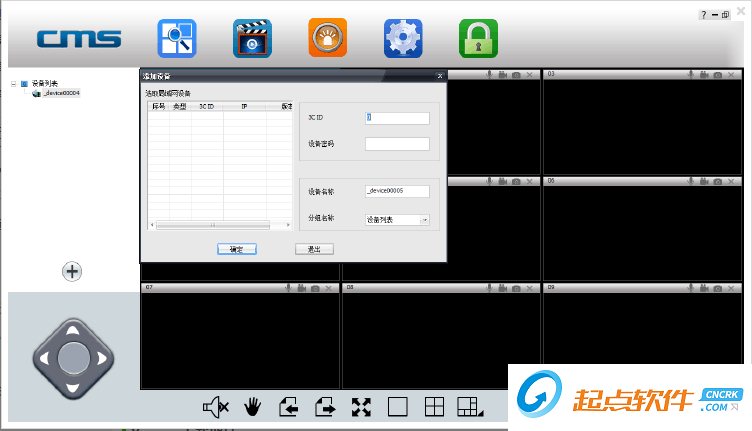
Task: Click the 设备密码 password field
Action: (x=397, y=144)
